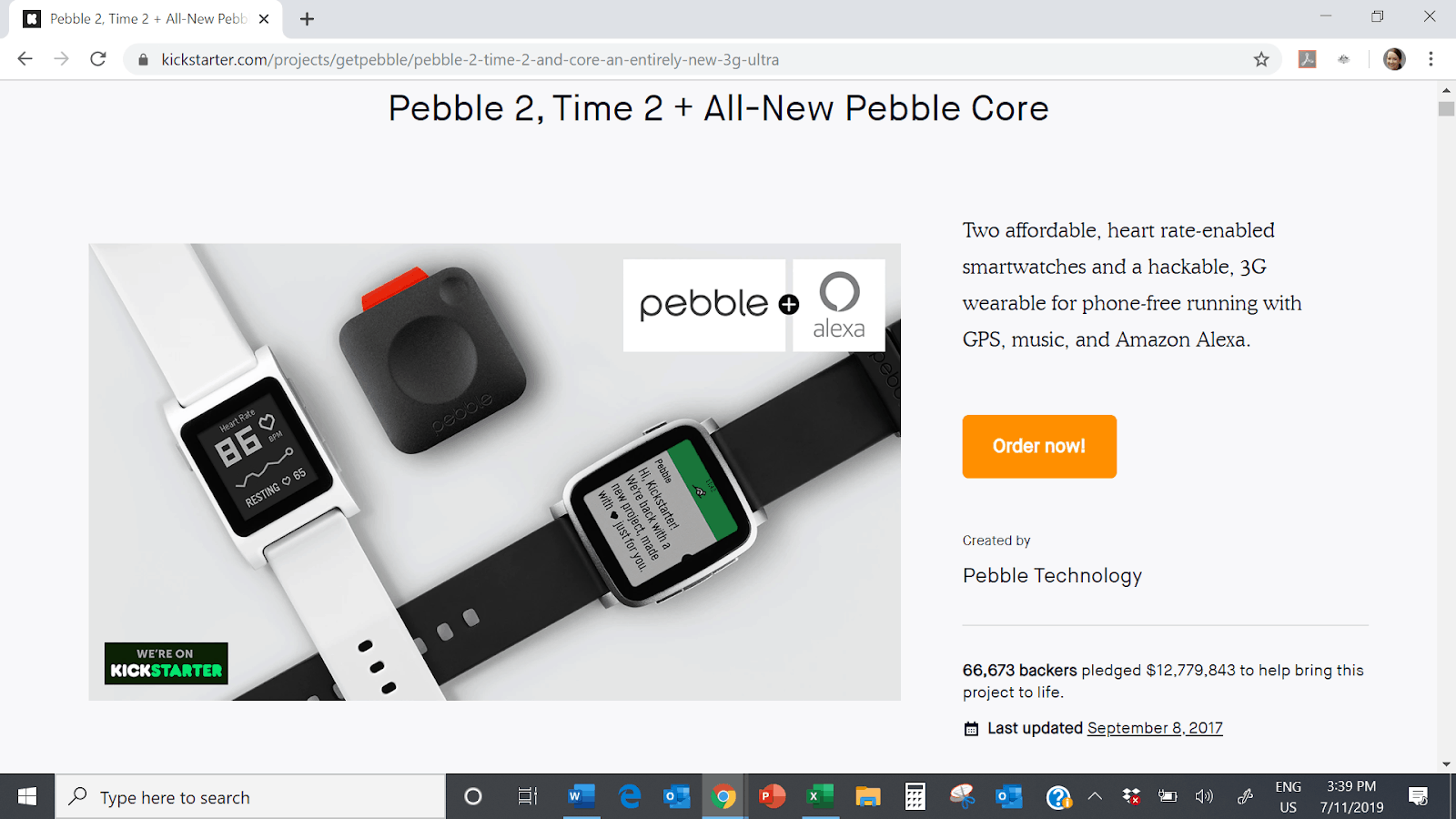Click the PDF extension icon

[1308, 59]
